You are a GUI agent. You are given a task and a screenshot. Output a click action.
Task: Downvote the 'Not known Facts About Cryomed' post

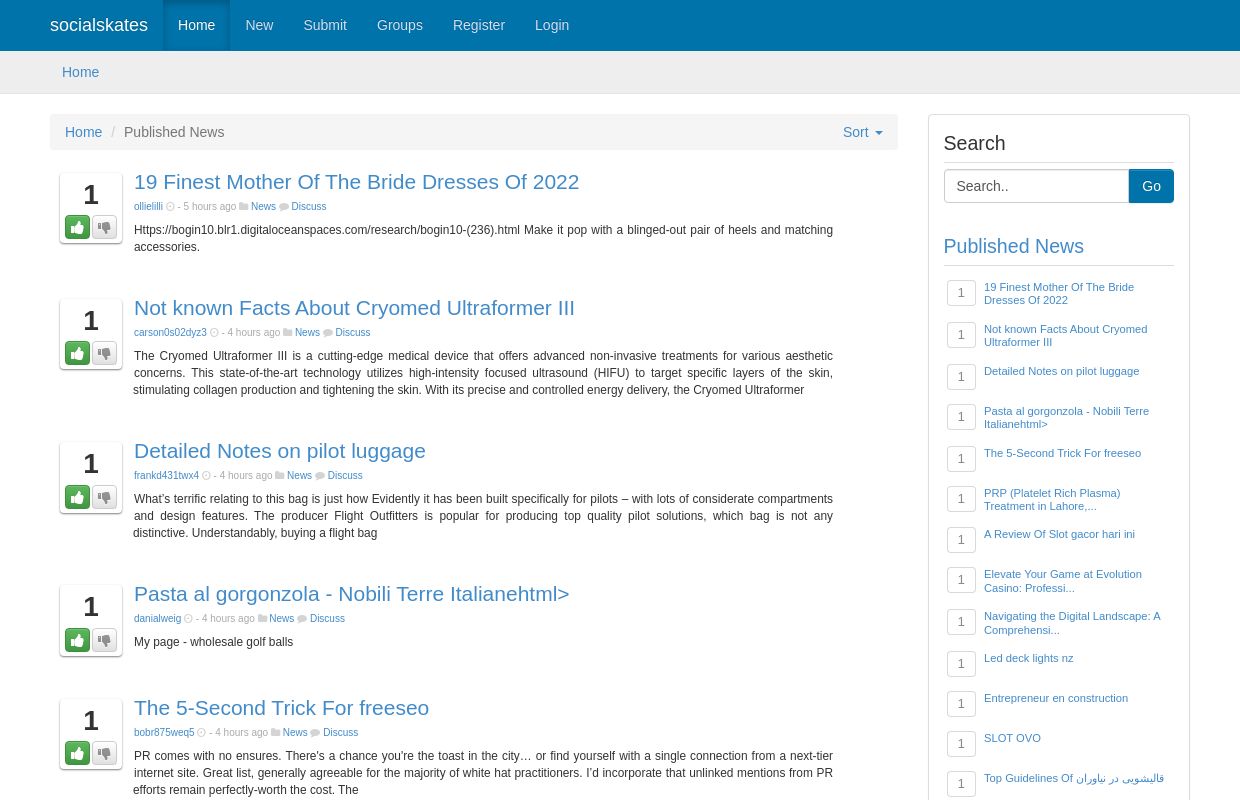point(104,353)
